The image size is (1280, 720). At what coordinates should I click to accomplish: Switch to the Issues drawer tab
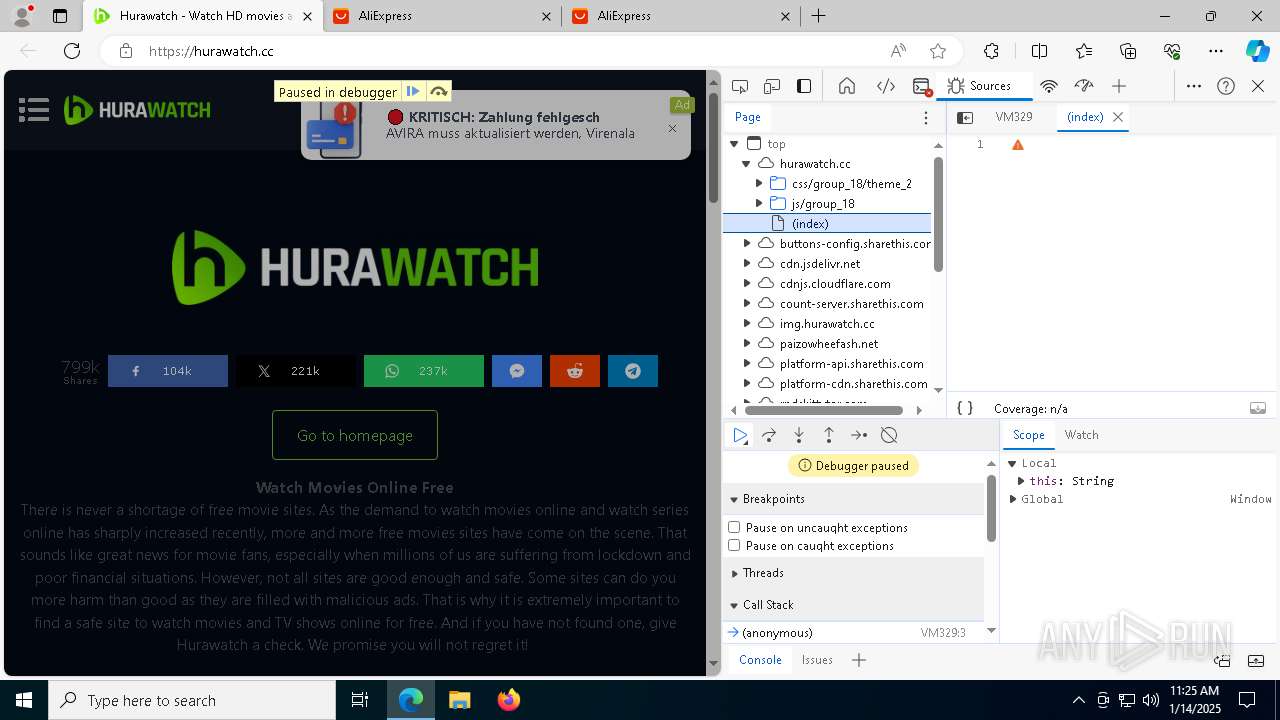[x=817, y=660]
